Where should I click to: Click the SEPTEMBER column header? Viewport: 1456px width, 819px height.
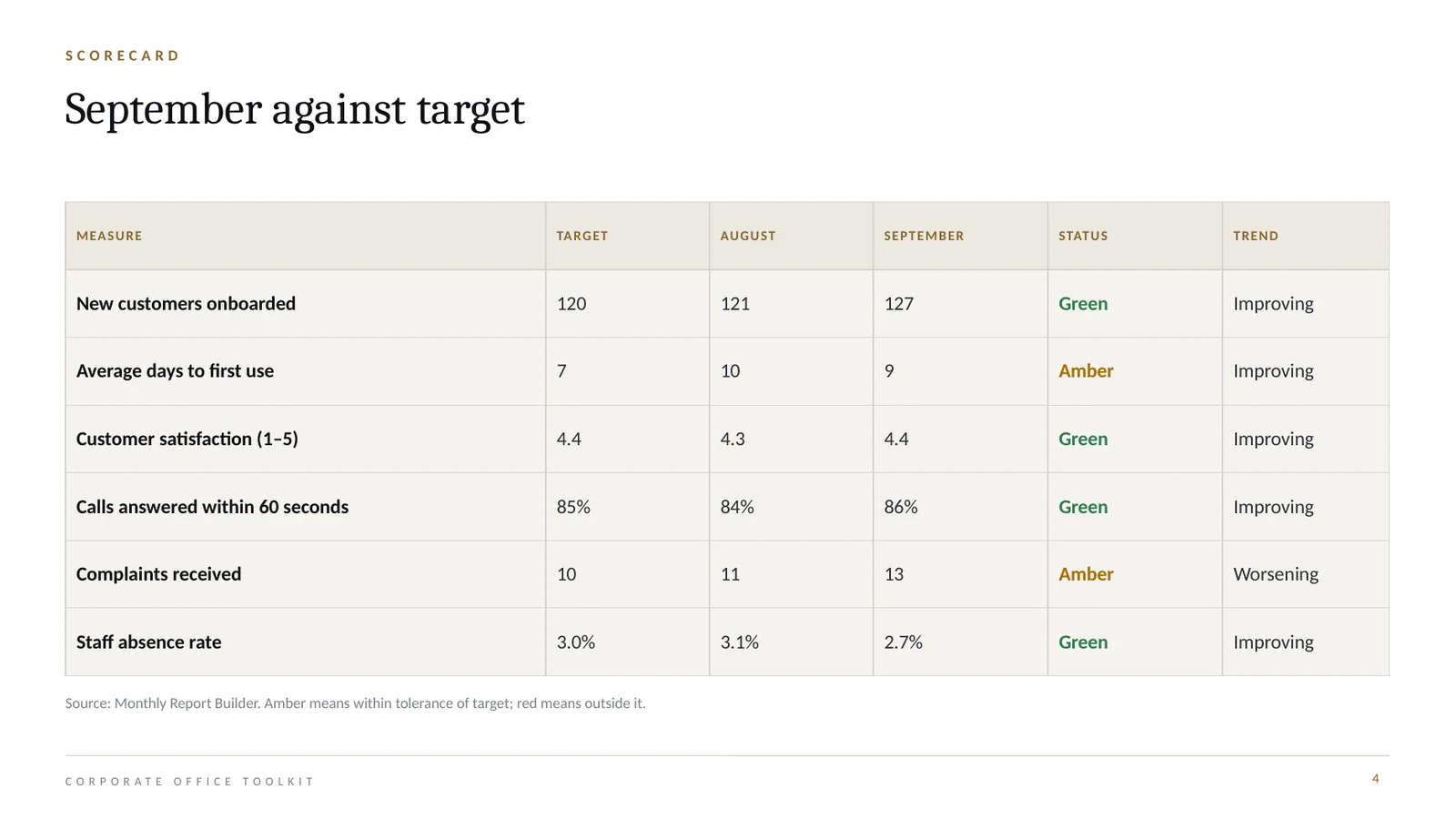[924, 236]
